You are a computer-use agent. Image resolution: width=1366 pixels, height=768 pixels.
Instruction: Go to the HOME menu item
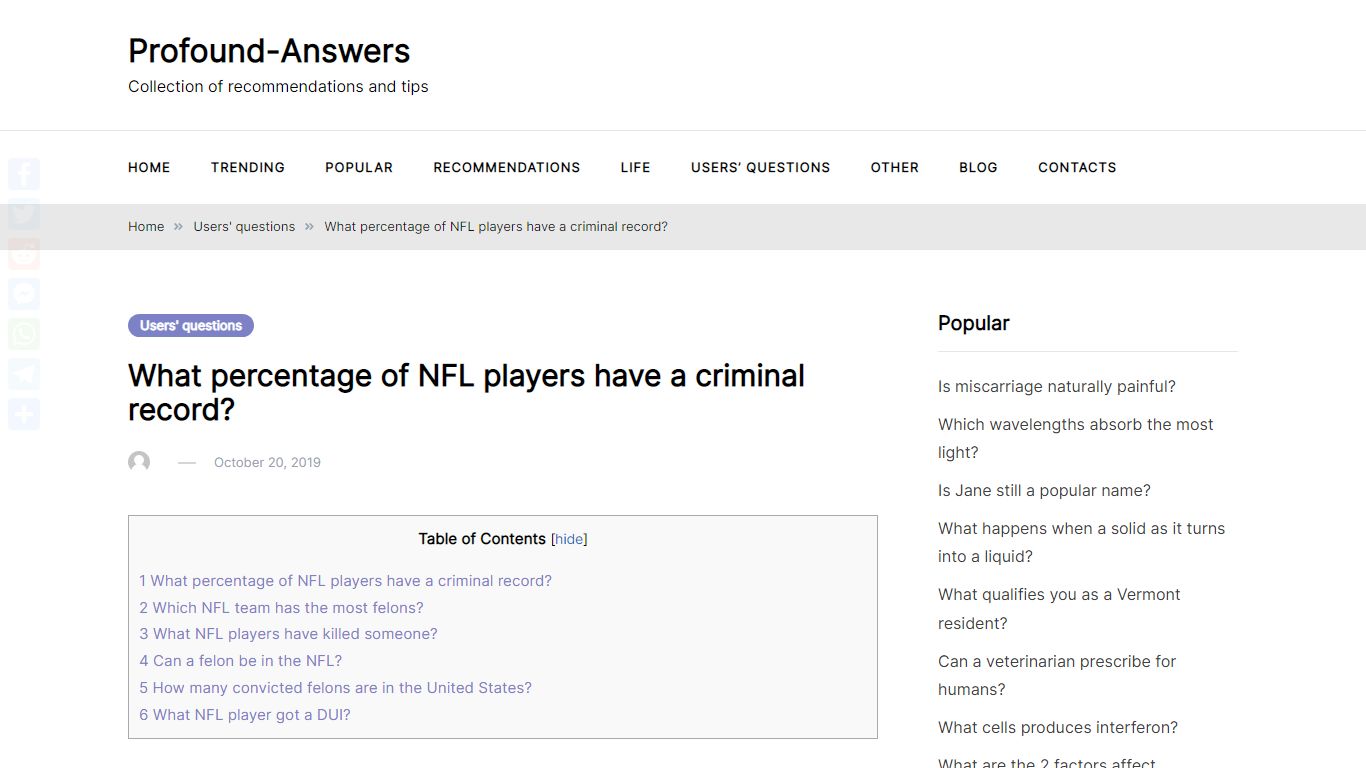(149, 167)
